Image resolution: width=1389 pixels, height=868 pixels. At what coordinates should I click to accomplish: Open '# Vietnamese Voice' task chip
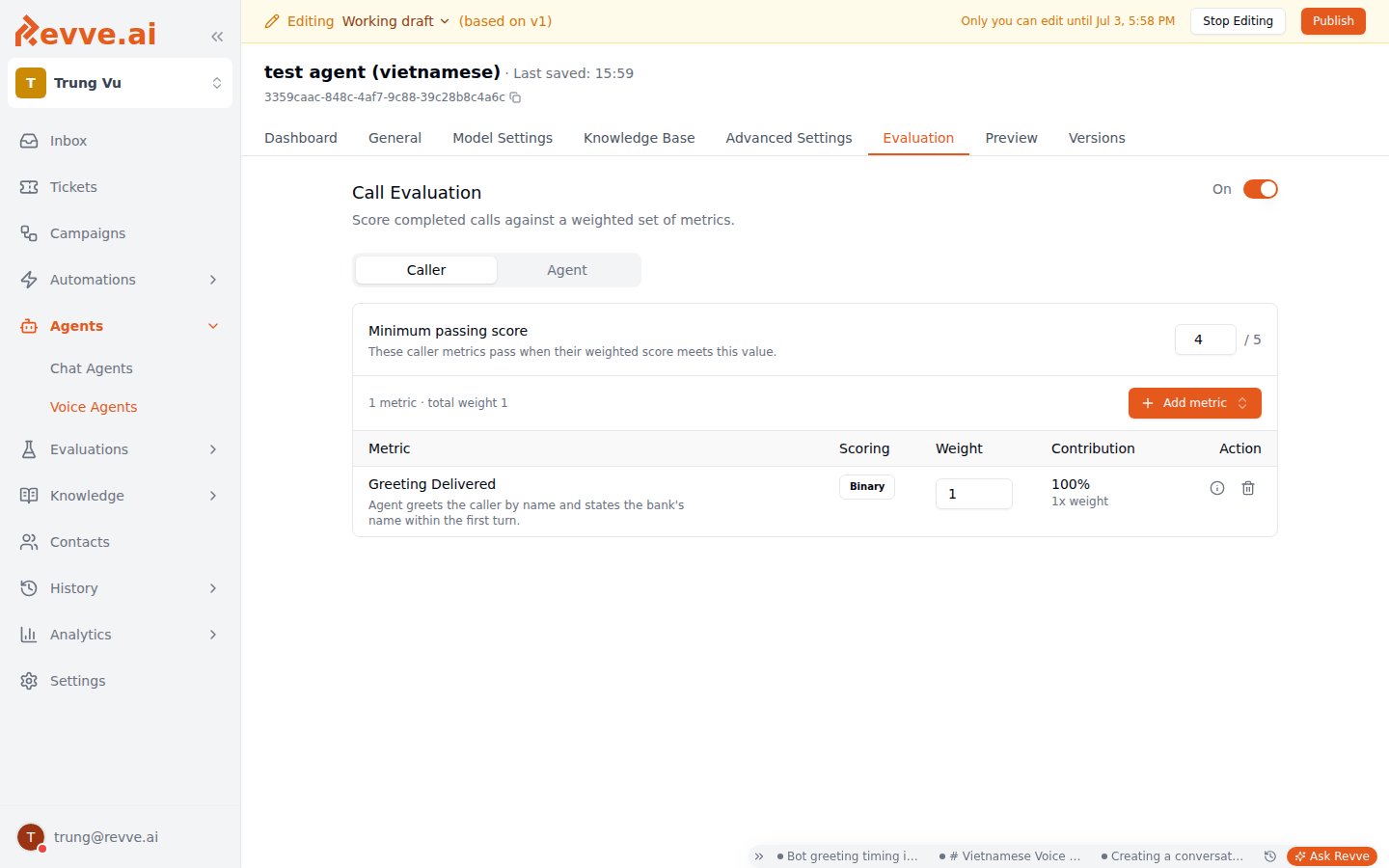[1010, 856]
